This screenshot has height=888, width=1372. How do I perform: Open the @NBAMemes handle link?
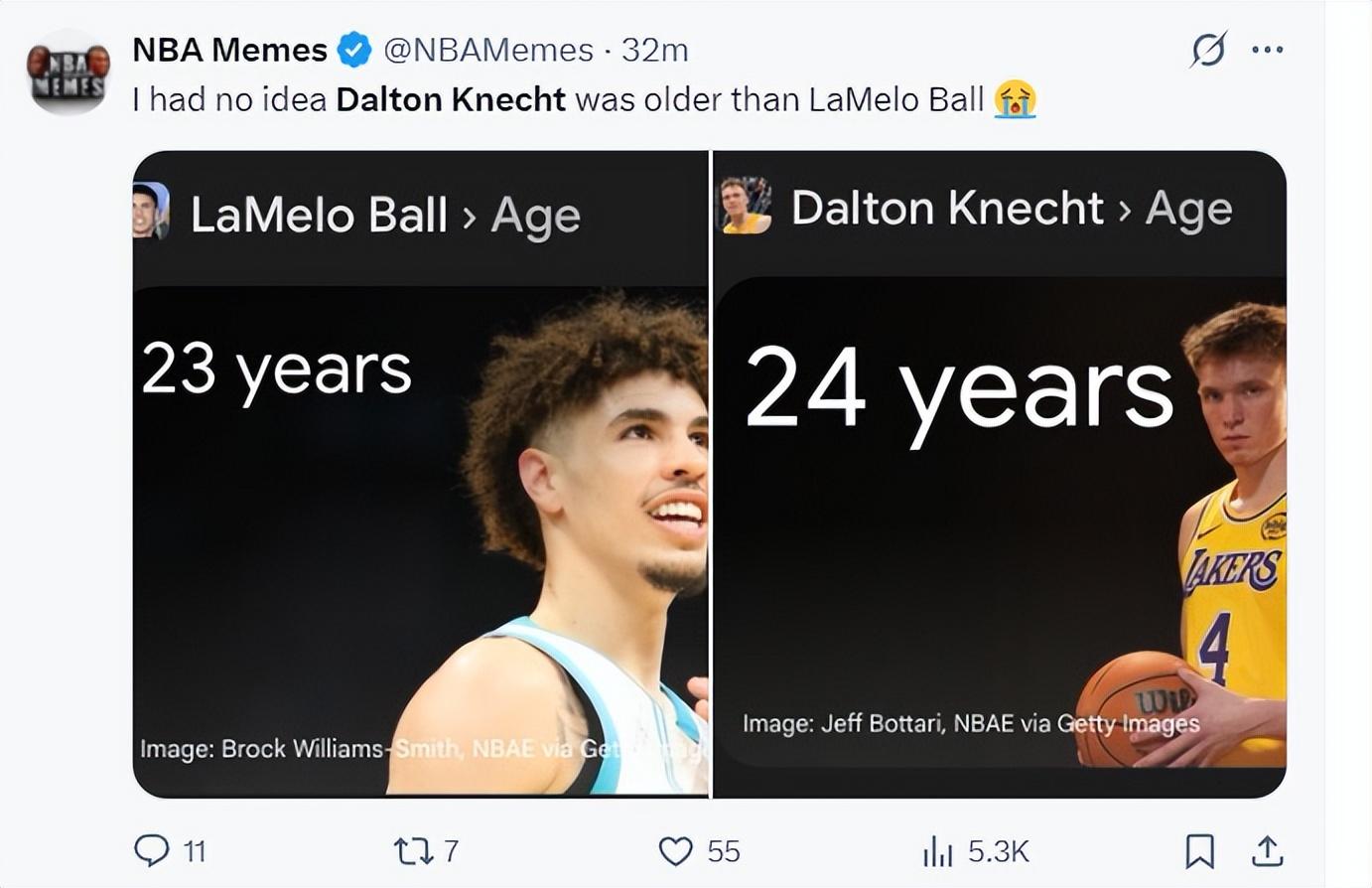pos(487,50)
